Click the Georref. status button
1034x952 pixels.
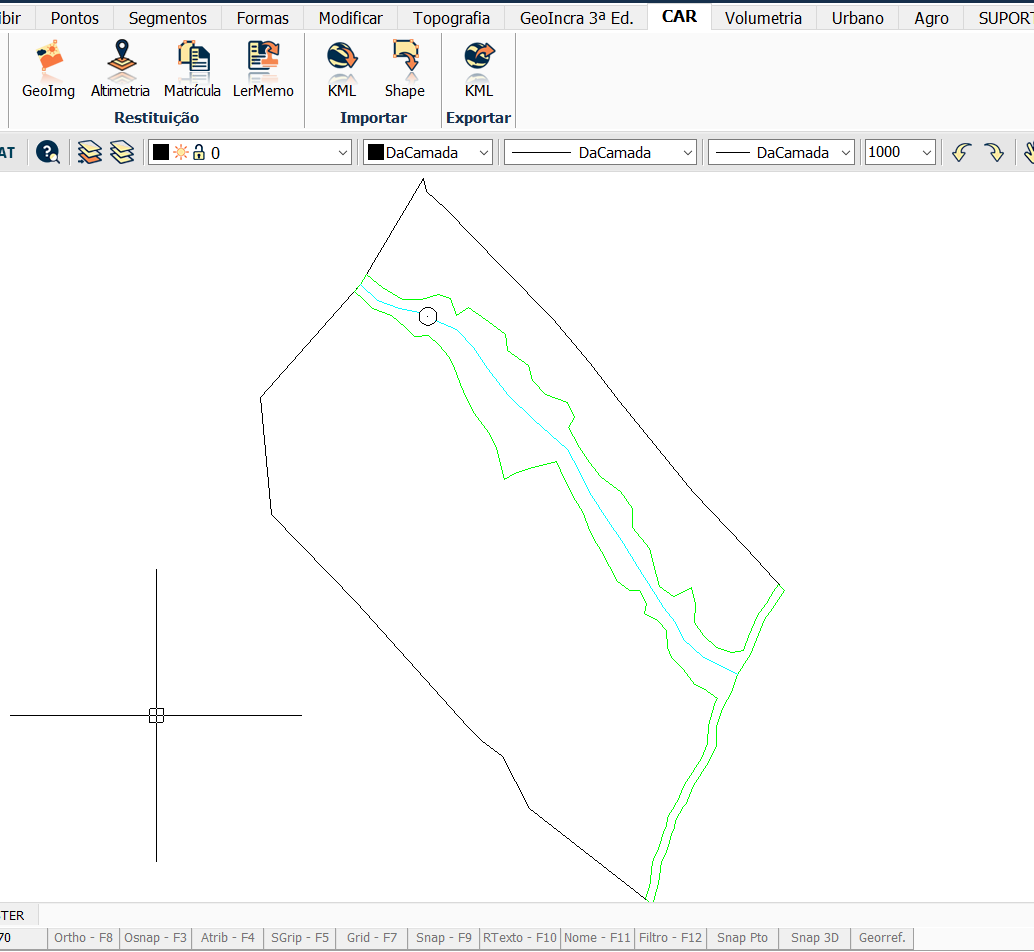(882, 938)
